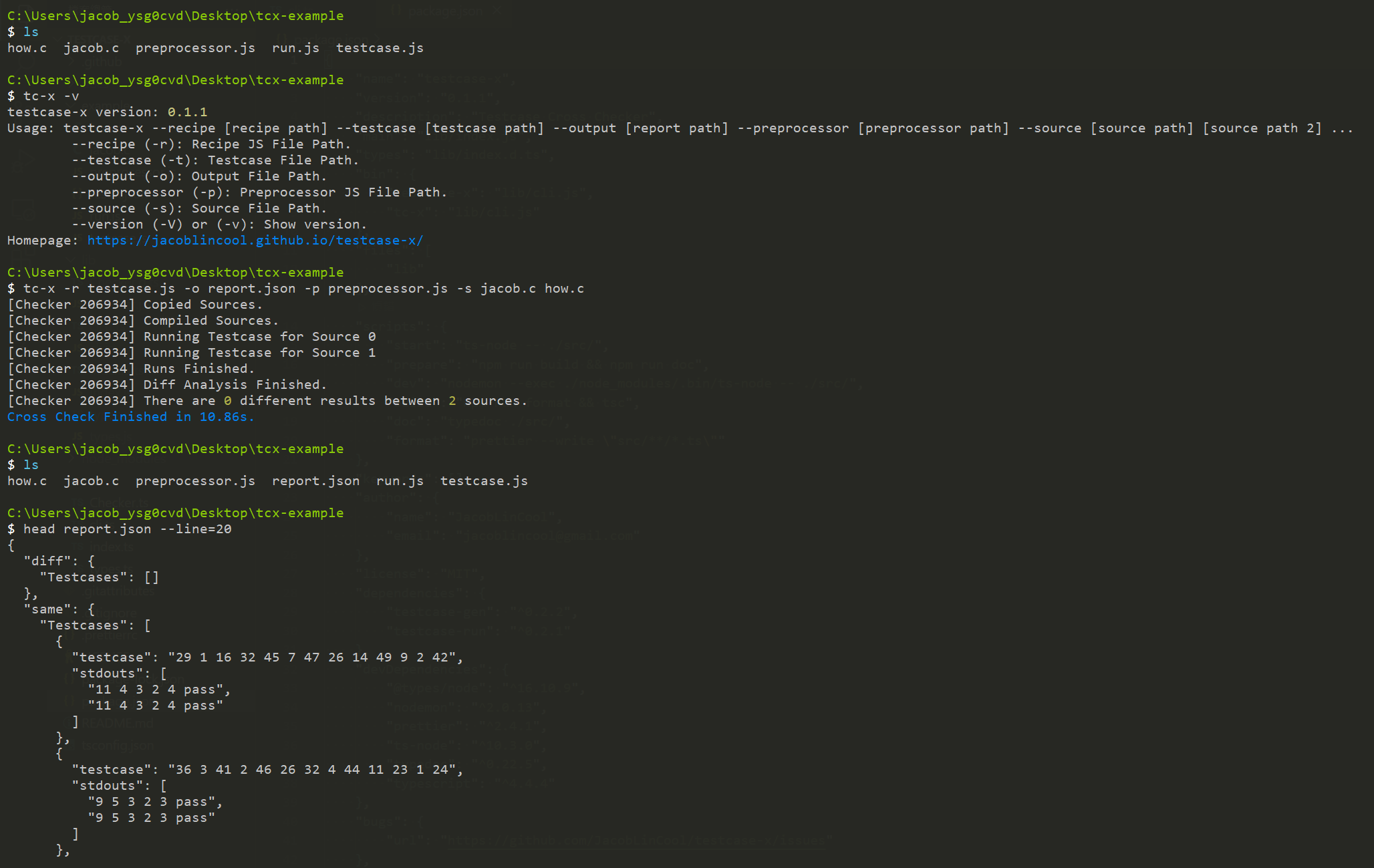Click the version number 0.1.1
Viewport: 1374px width, 868px height.
click(187, 112)
